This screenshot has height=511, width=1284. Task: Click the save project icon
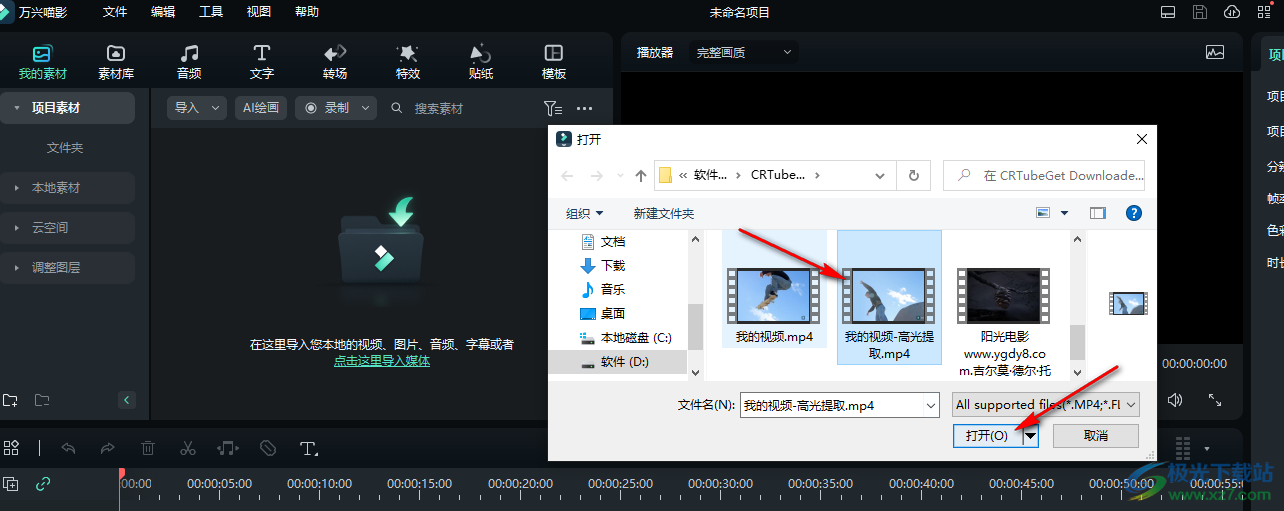click(x=1200, y=12)
